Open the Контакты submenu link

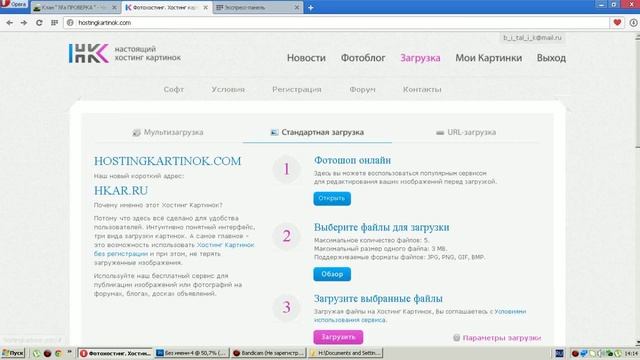pyautogui.click(x=422, y=89)
